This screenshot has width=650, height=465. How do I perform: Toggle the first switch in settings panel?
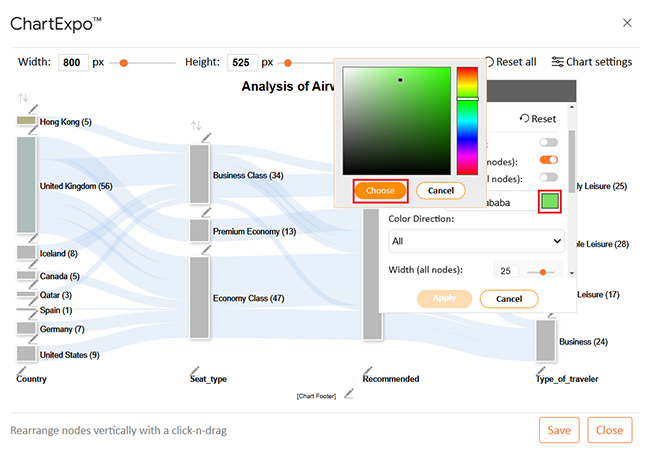(x=548, y=143)
